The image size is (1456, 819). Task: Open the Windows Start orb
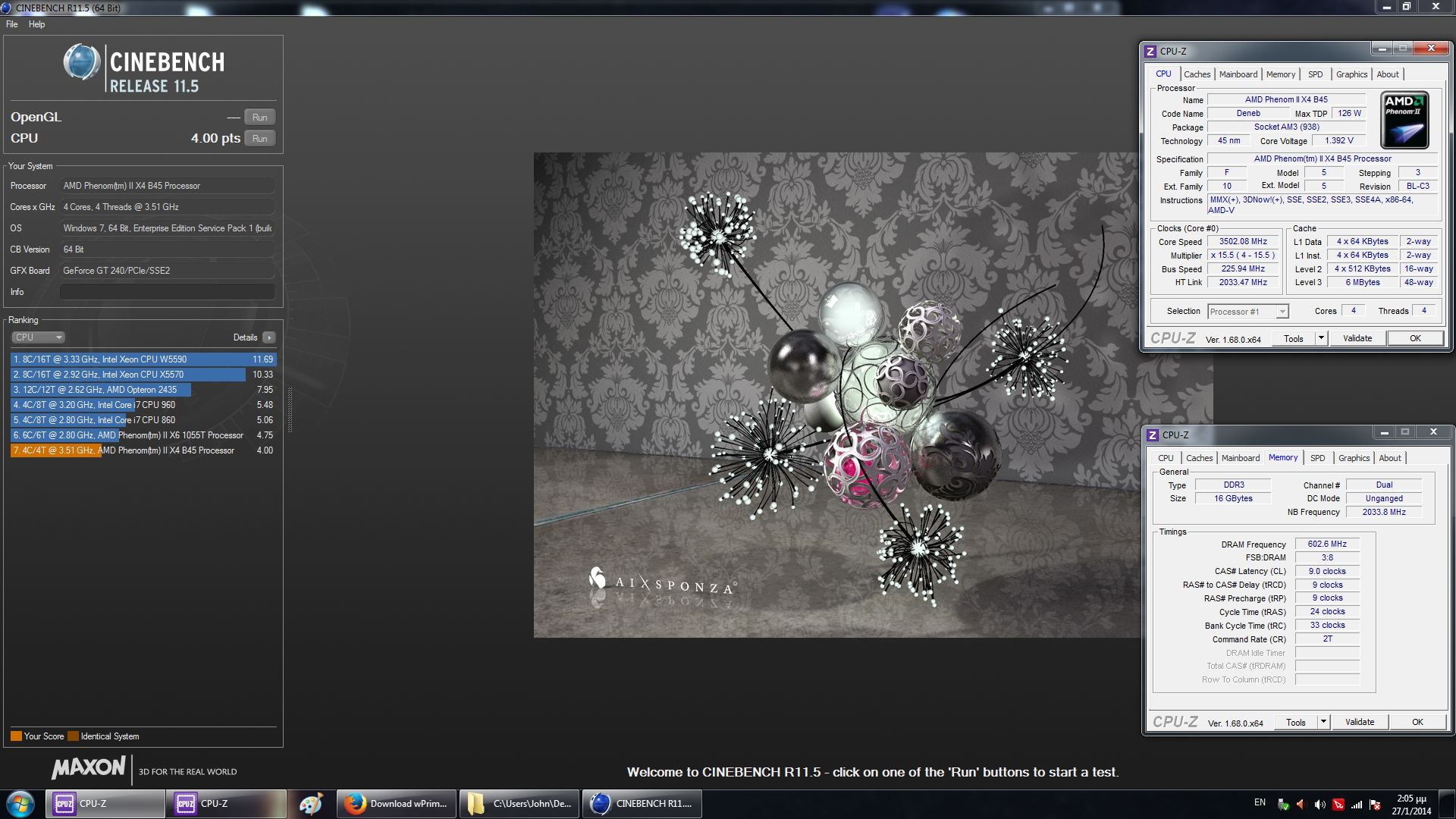[20, 804]
